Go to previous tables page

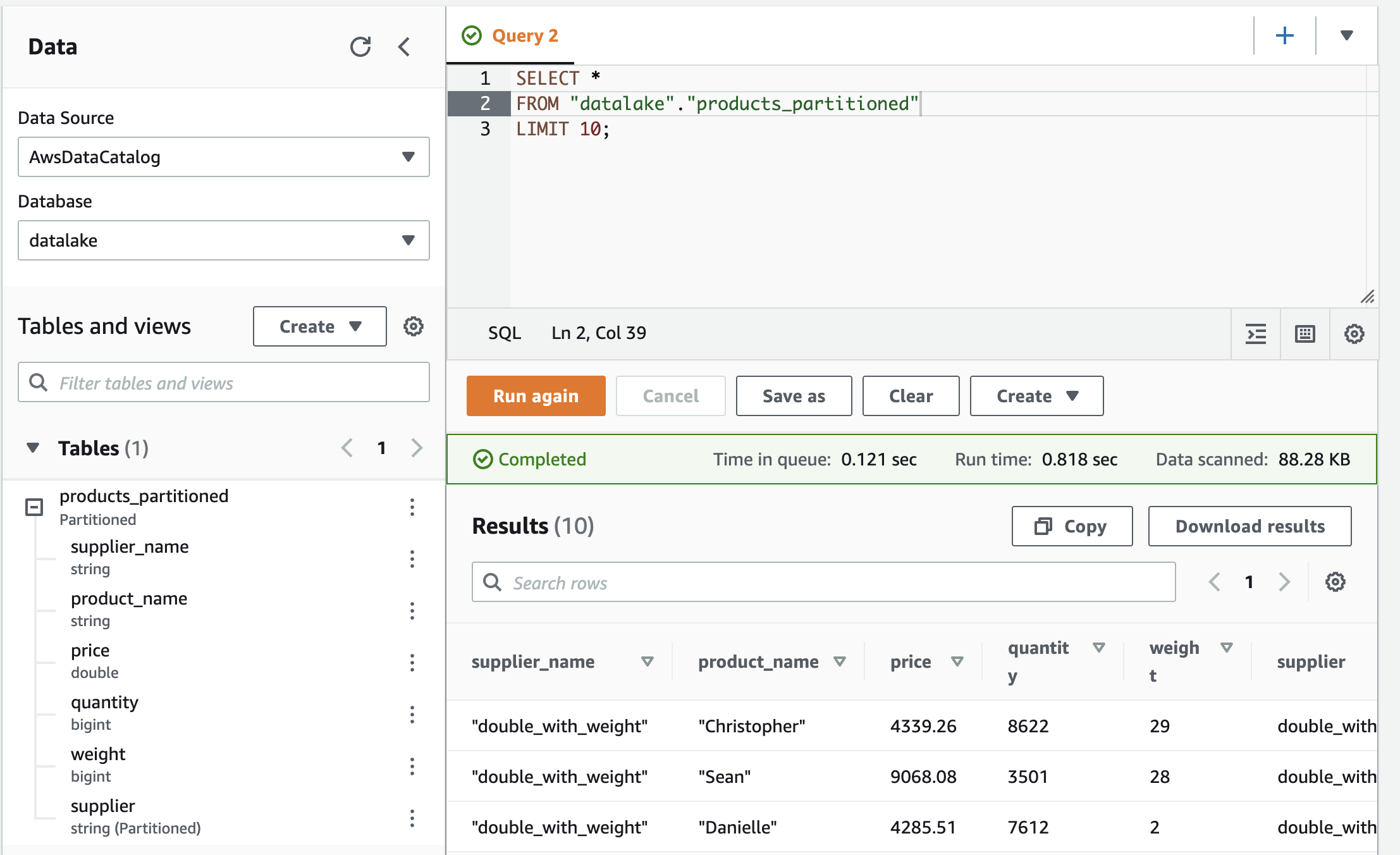pyautogui.click(x=347, y=448)
